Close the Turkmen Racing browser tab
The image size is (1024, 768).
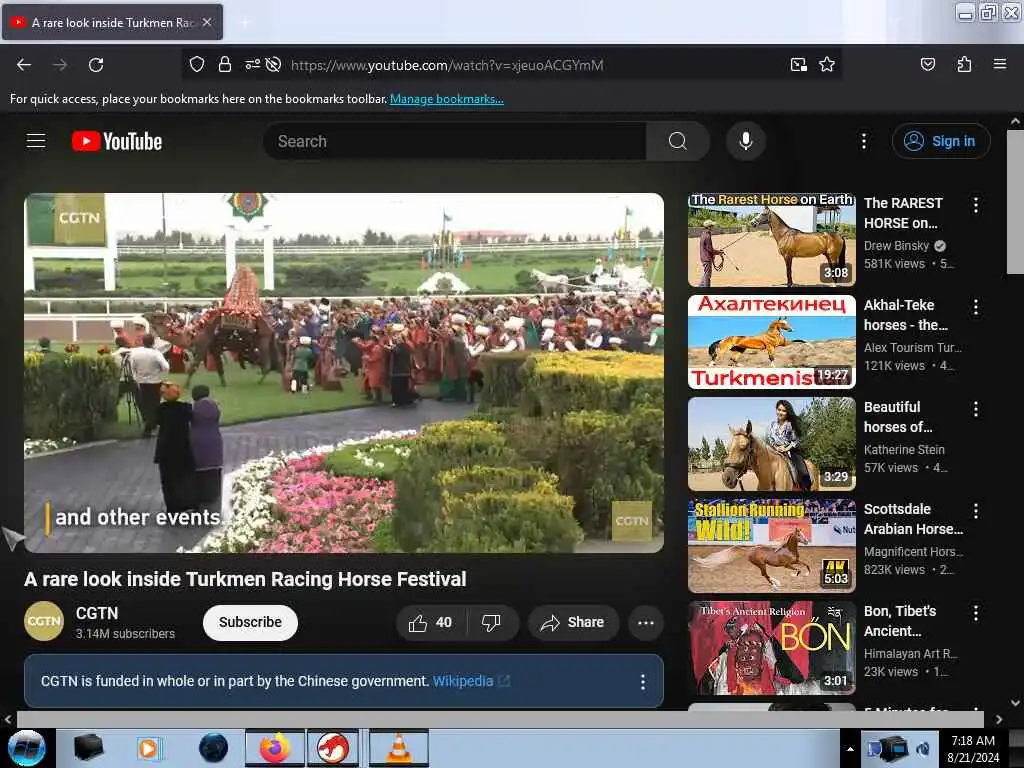pyautogui.click(x=207, y=22)
